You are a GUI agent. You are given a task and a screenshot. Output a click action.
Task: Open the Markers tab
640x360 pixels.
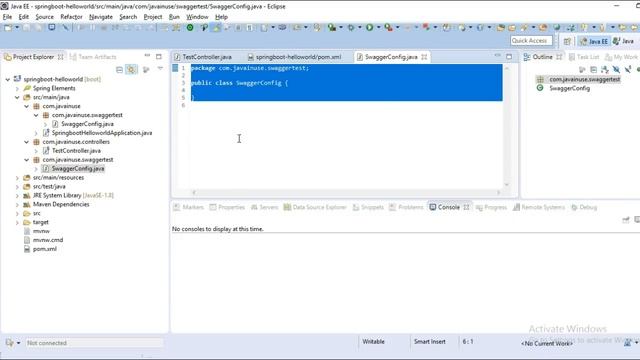(x=189, y=207)
